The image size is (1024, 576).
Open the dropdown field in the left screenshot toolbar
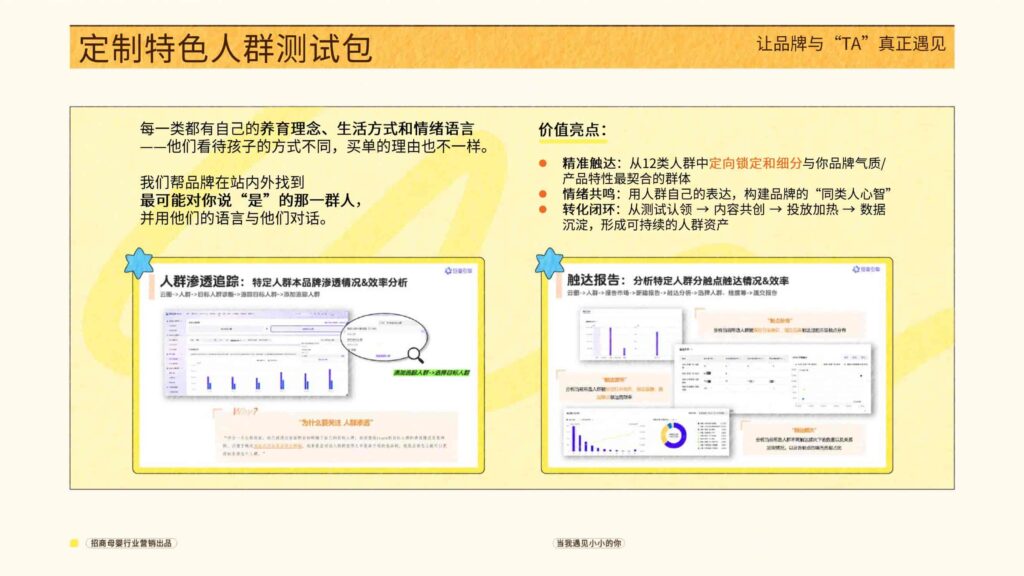[x=225, y=330]
